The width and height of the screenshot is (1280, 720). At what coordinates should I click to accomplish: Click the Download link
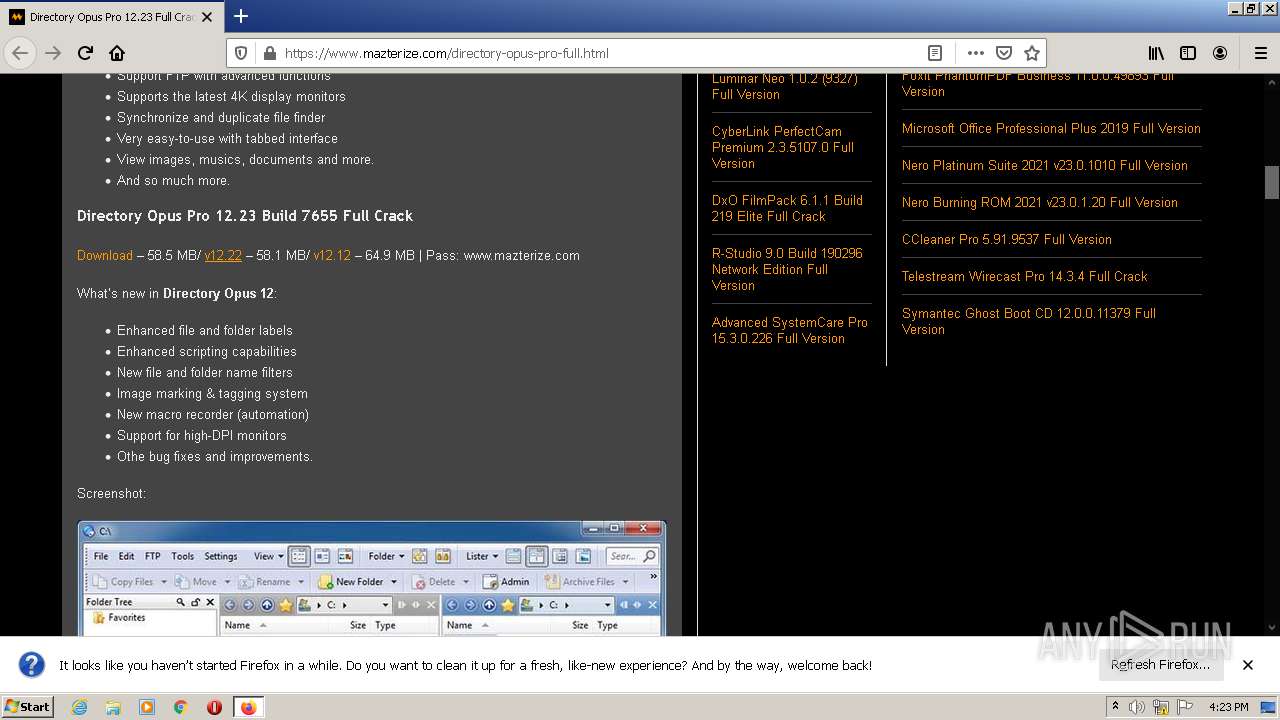[105, 255]
